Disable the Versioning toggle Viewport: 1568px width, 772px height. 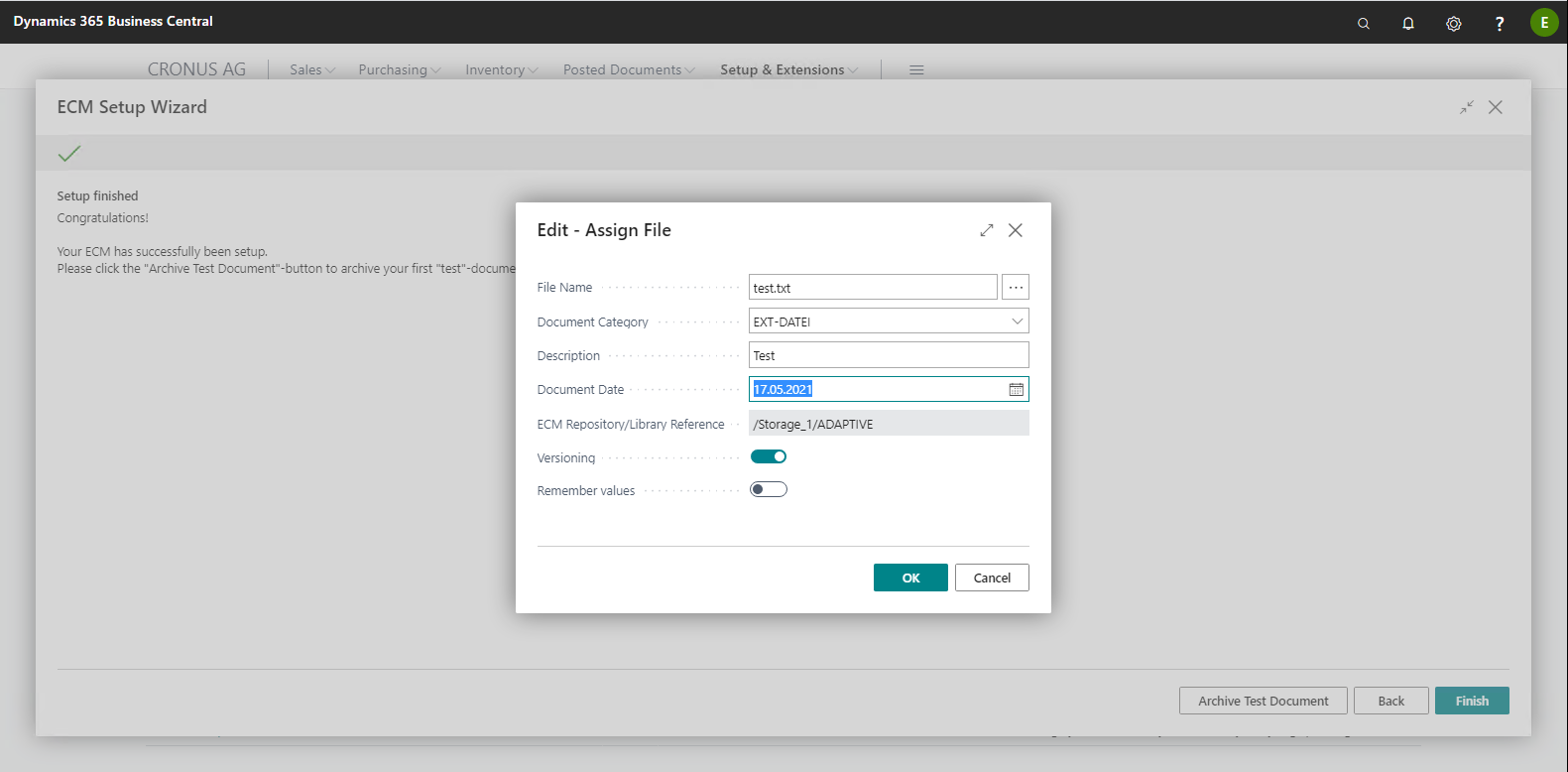pos(769,456)
